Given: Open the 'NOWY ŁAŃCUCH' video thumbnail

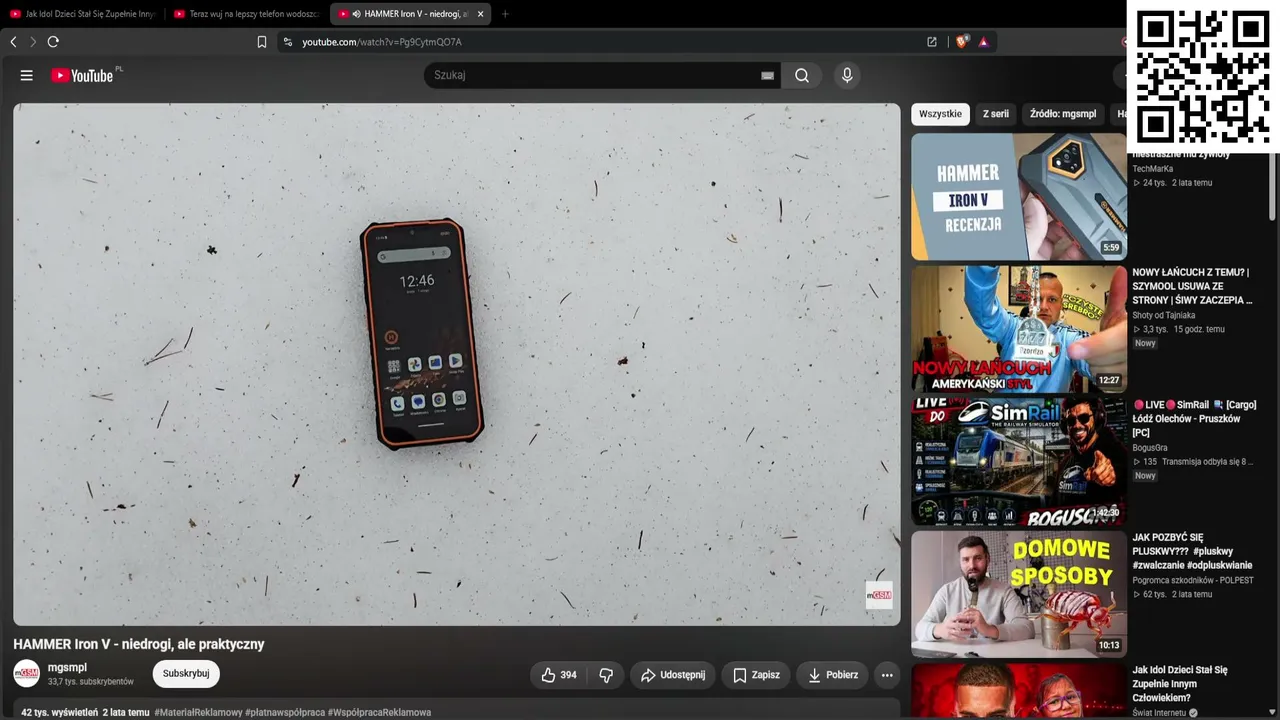Looking at the screenshot, I should 1019,329.
